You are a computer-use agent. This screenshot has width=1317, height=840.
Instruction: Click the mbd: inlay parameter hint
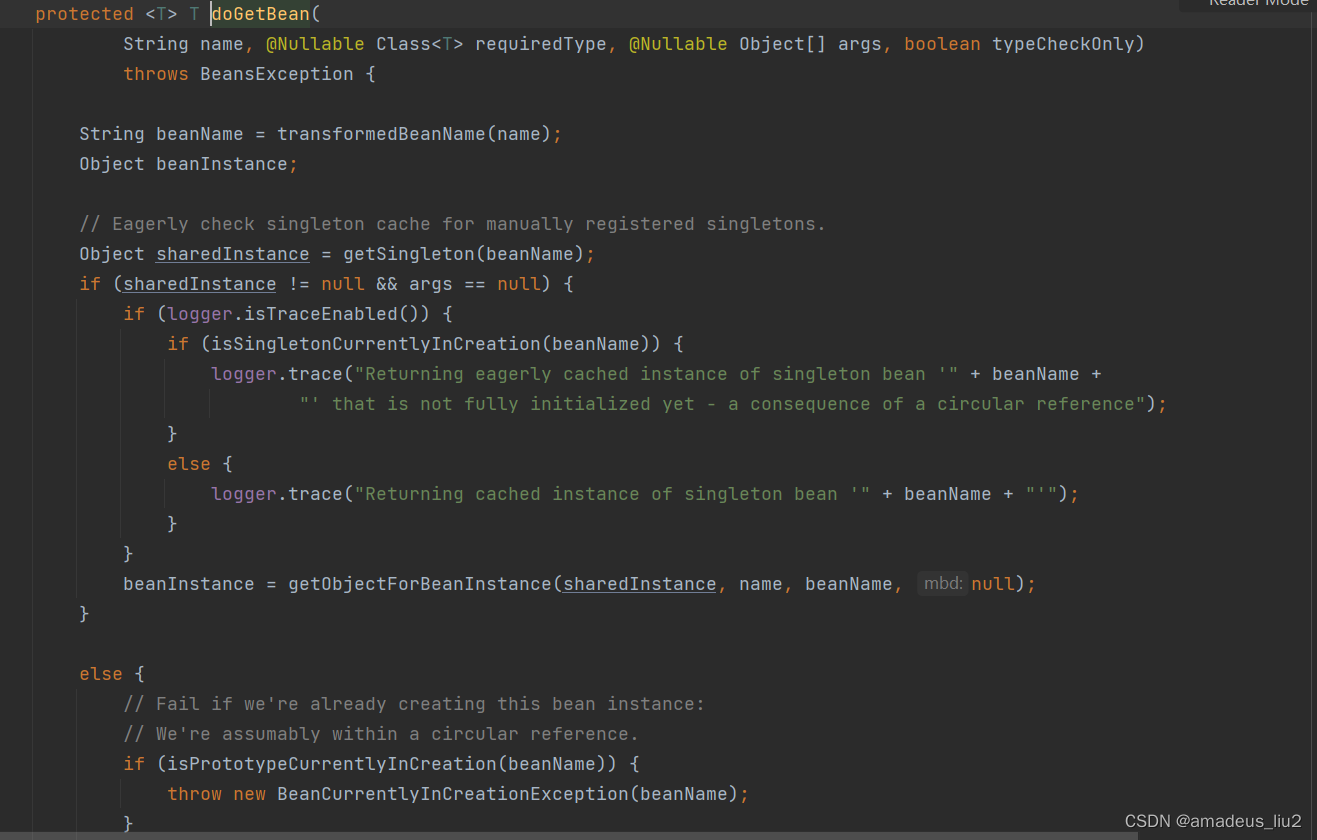tap(943, 584)
